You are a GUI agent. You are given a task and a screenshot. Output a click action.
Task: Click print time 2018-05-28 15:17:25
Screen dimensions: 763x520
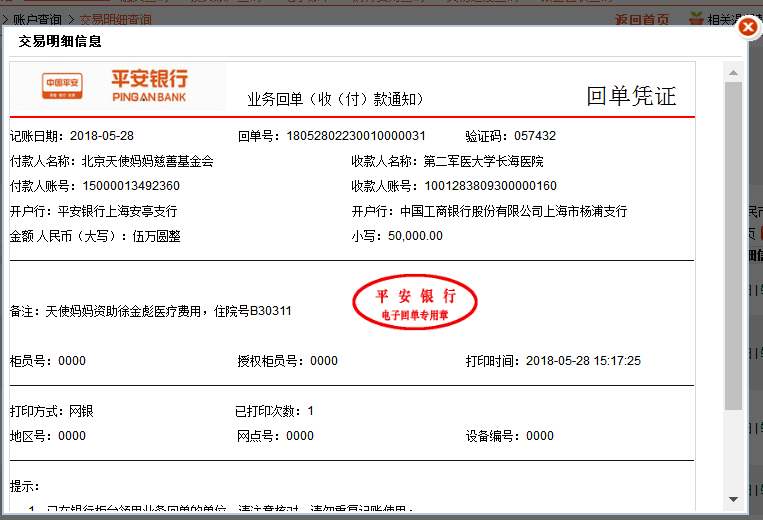coord(583,361)
